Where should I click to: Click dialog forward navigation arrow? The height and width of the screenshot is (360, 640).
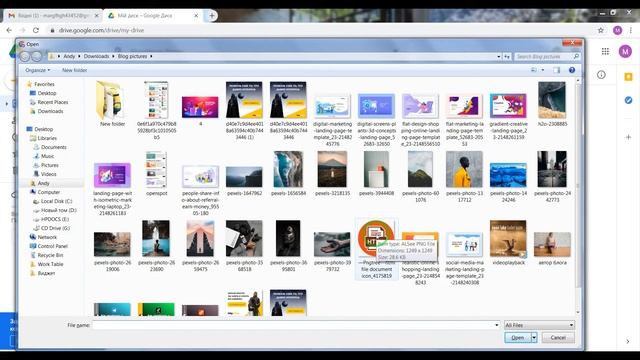(37, 56)
